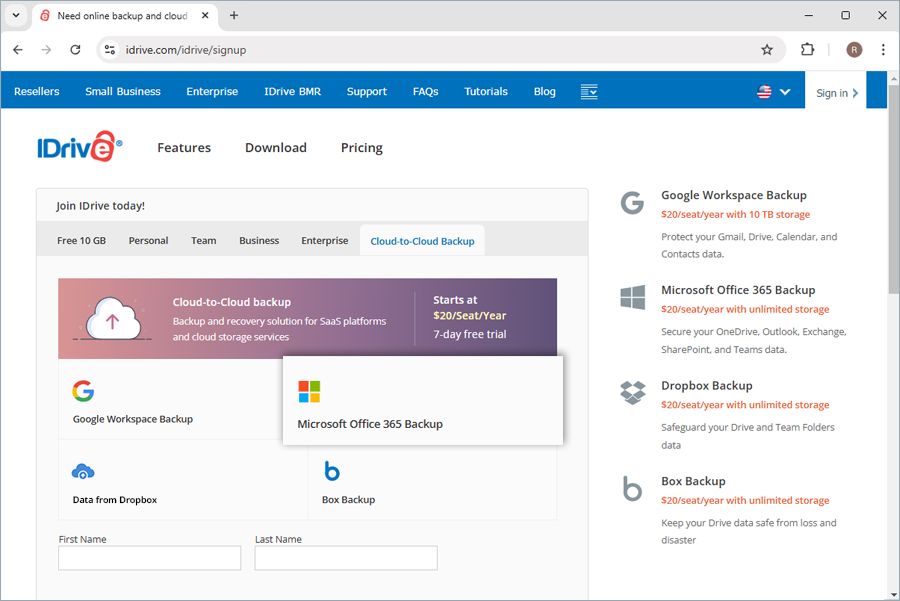Click the Box 'b' logo tile
This screenshot has height=601, width=900.
[332, 471]
